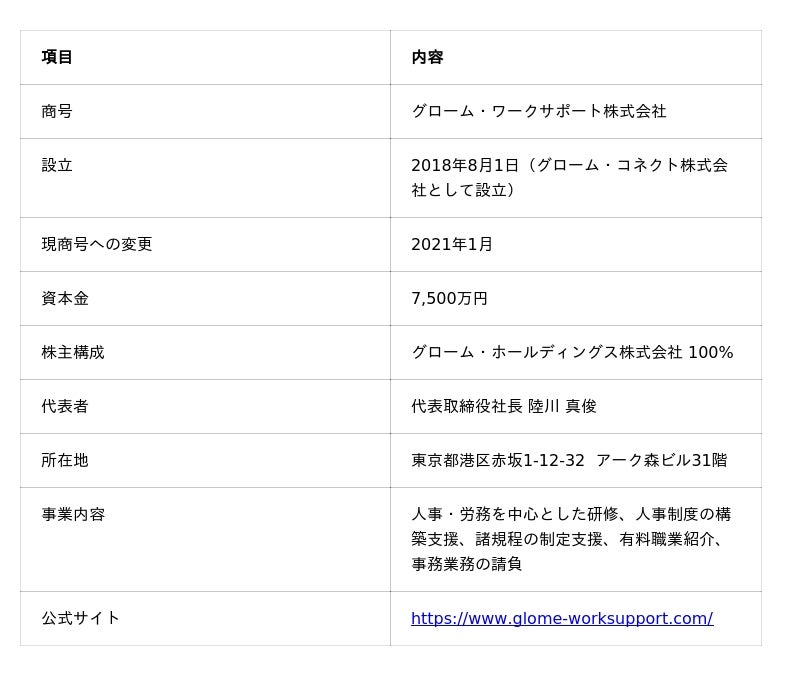Screen dimensions: 800x676
Task: Select the 設立 row label
Action: (x=57, y=165)
